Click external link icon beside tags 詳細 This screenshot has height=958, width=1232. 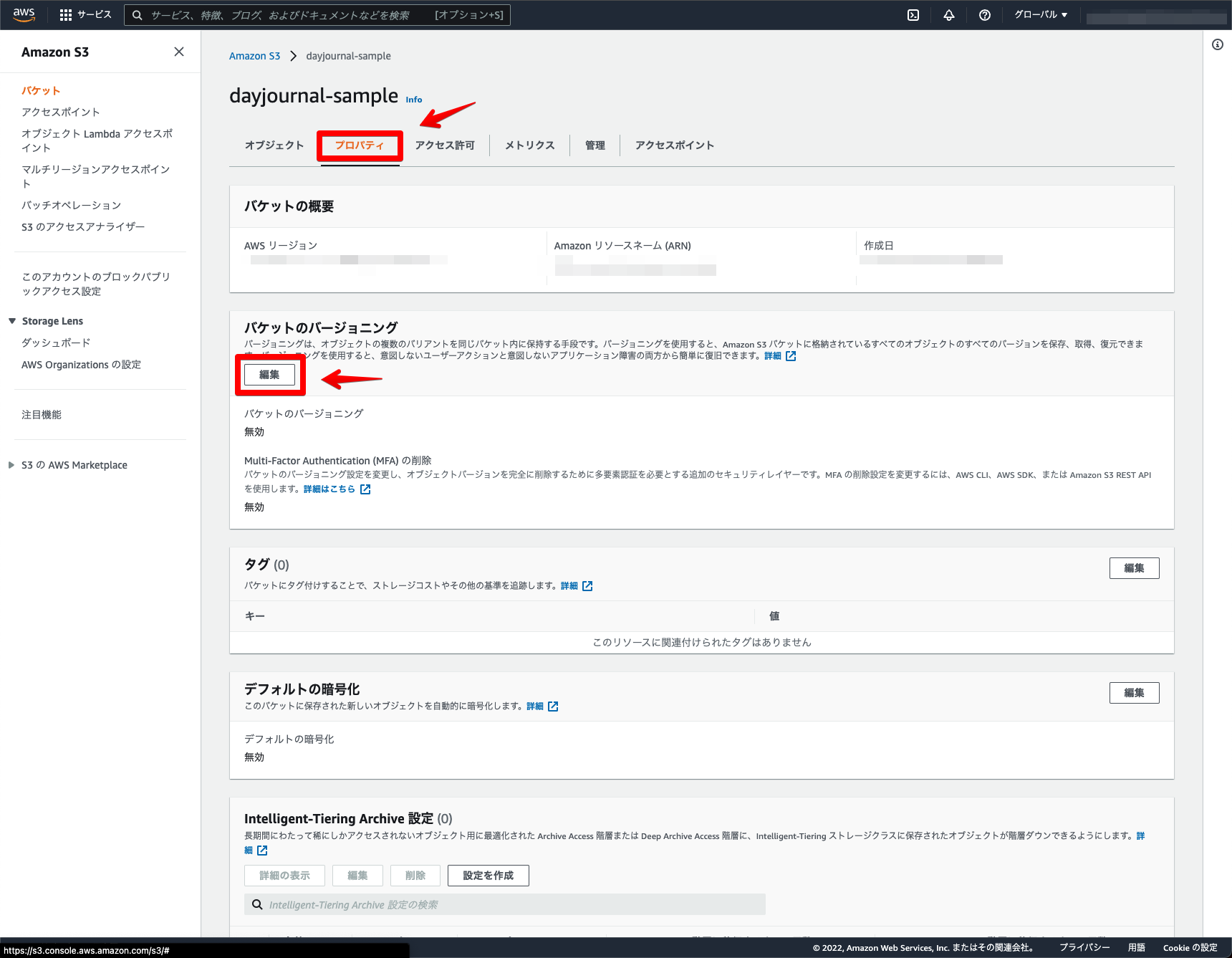tap(587, 586)
